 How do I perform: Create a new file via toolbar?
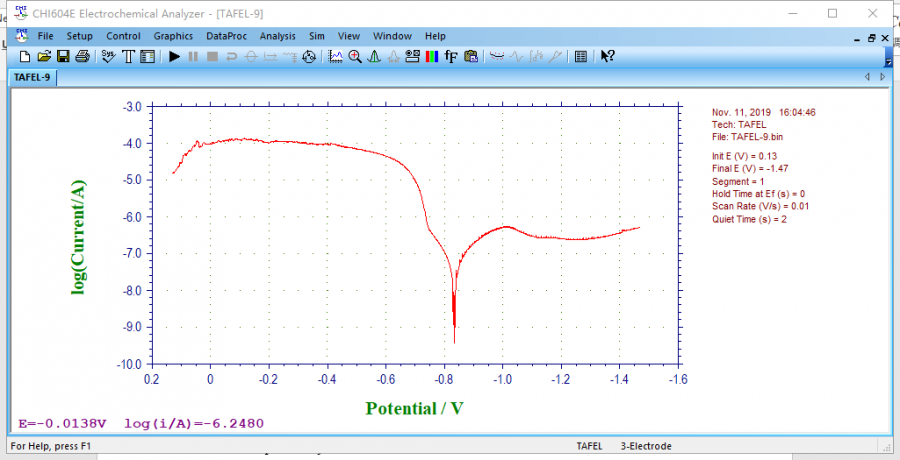click(25, 57)
